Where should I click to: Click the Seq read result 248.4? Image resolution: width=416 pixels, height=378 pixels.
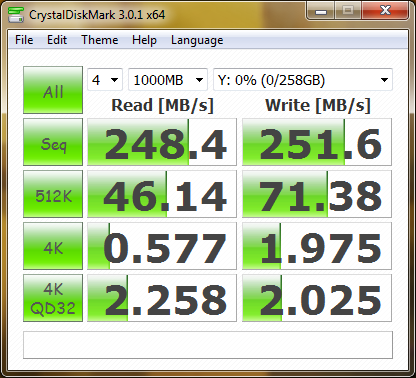click(x=162, y=142)
